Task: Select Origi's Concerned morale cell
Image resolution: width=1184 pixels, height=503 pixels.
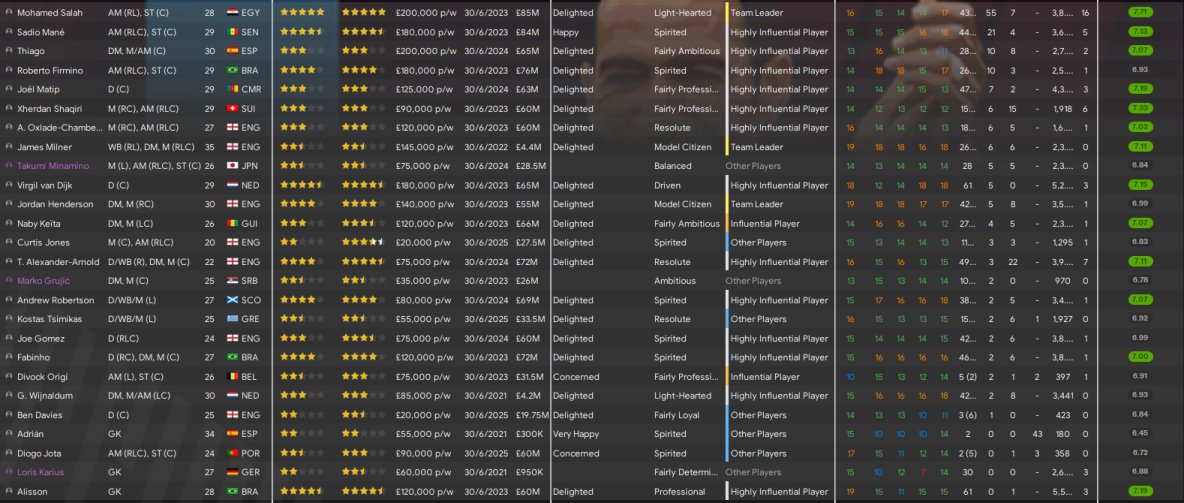Action: [575, 377]
